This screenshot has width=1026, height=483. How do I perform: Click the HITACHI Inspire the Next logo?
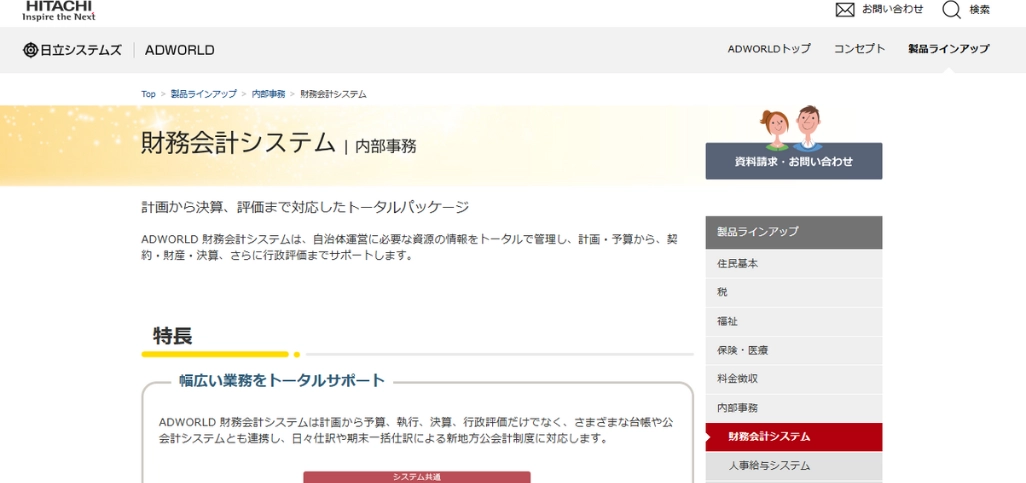[59, 10]
